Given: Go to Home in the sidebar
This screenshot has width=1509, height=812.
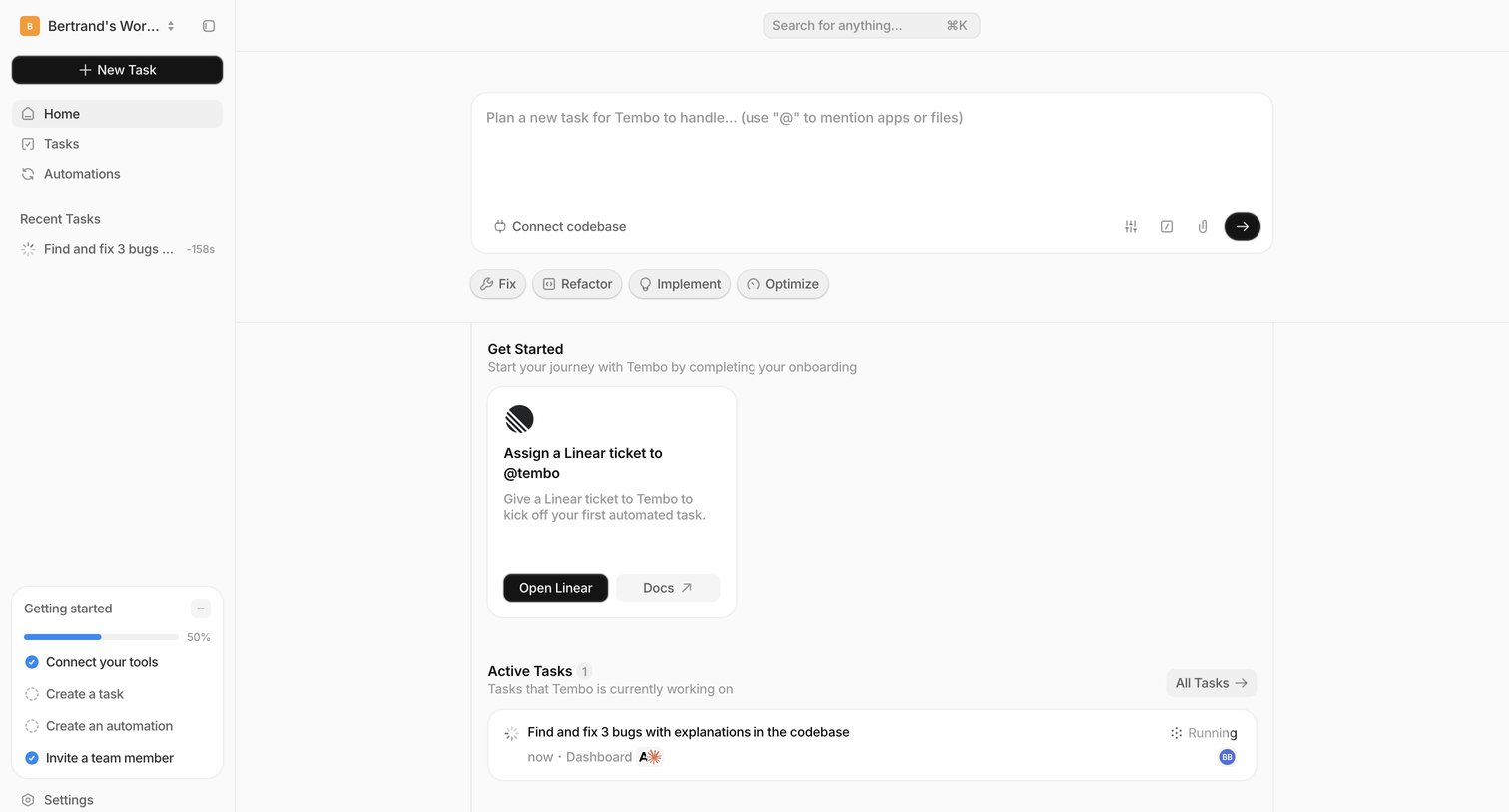Looking at the screenshot, I should click(117, 114).
